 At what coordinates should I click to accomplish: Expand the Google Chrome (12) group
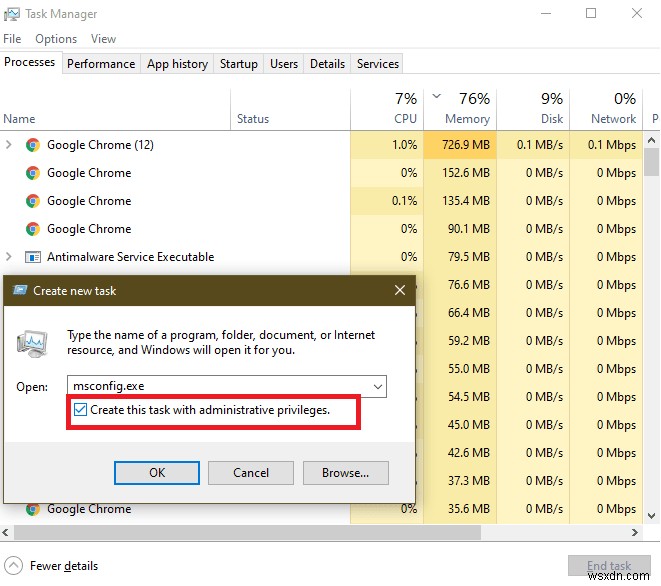click(8, 145)
